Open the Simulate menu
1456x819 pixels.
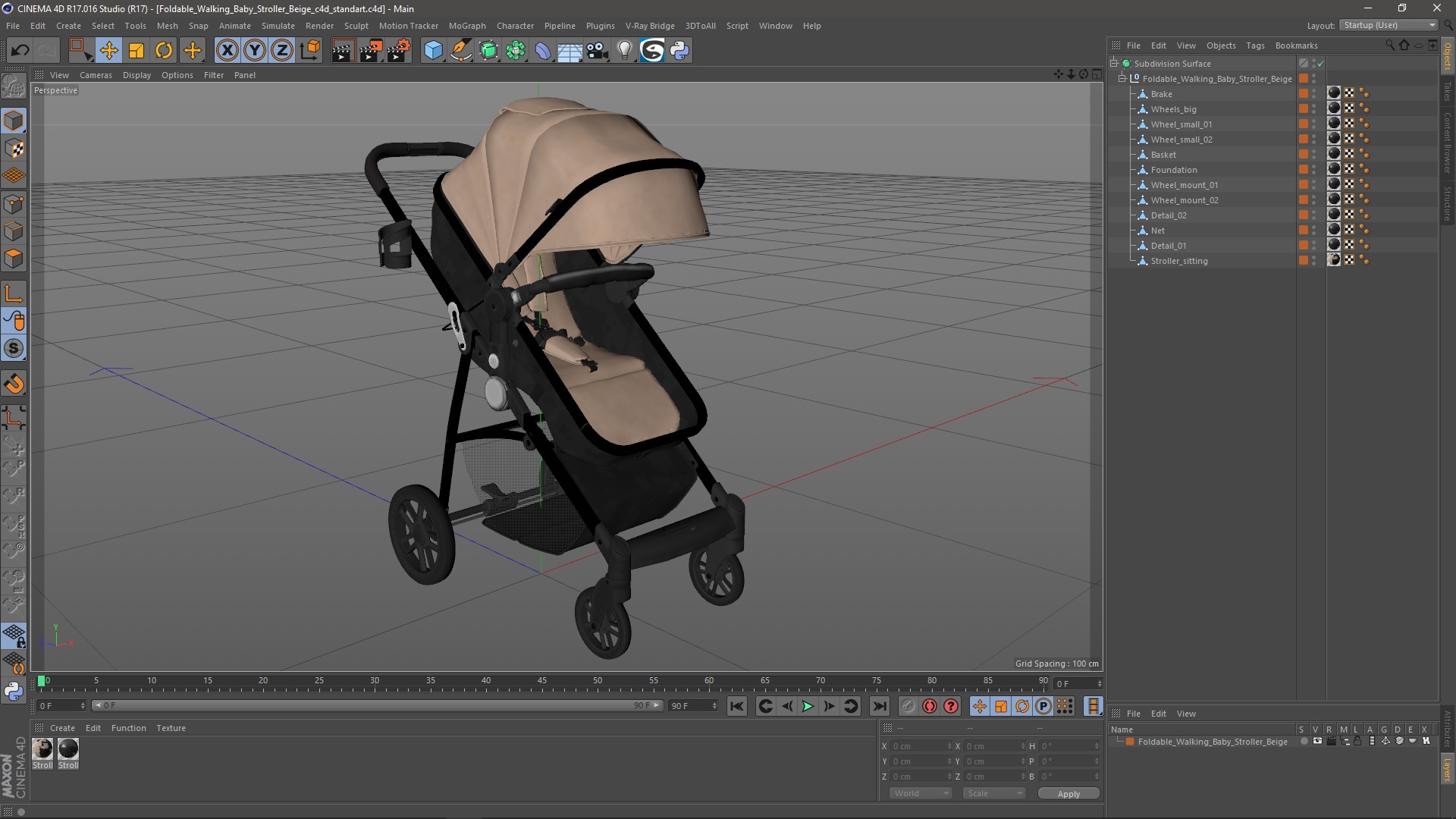click(278, 26)
